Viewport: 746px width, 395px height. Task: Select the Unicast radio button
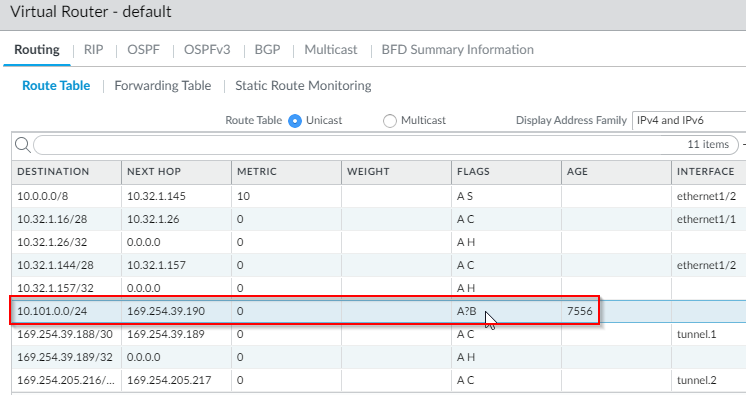(x=295, y=121)
